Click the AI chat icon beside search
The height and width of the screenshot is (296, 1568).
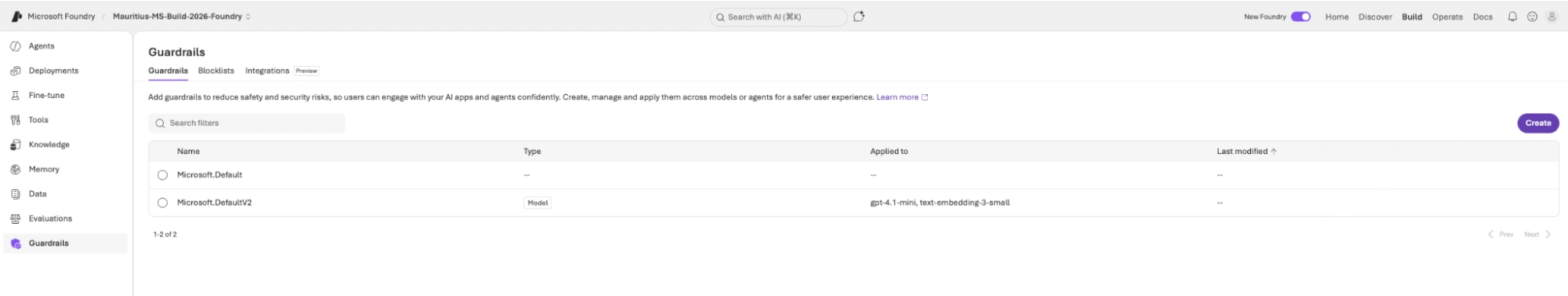(x=859, y=16)
